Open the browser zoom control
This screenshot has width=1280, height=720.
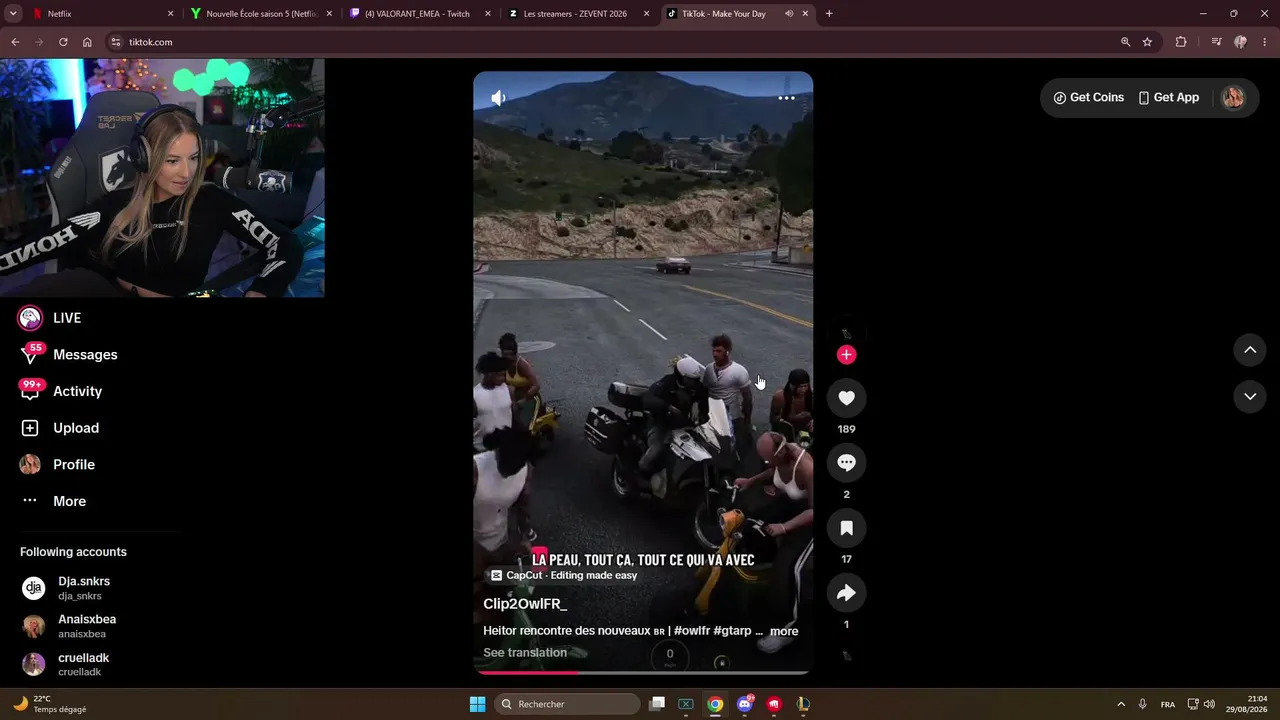[1125, 42]
